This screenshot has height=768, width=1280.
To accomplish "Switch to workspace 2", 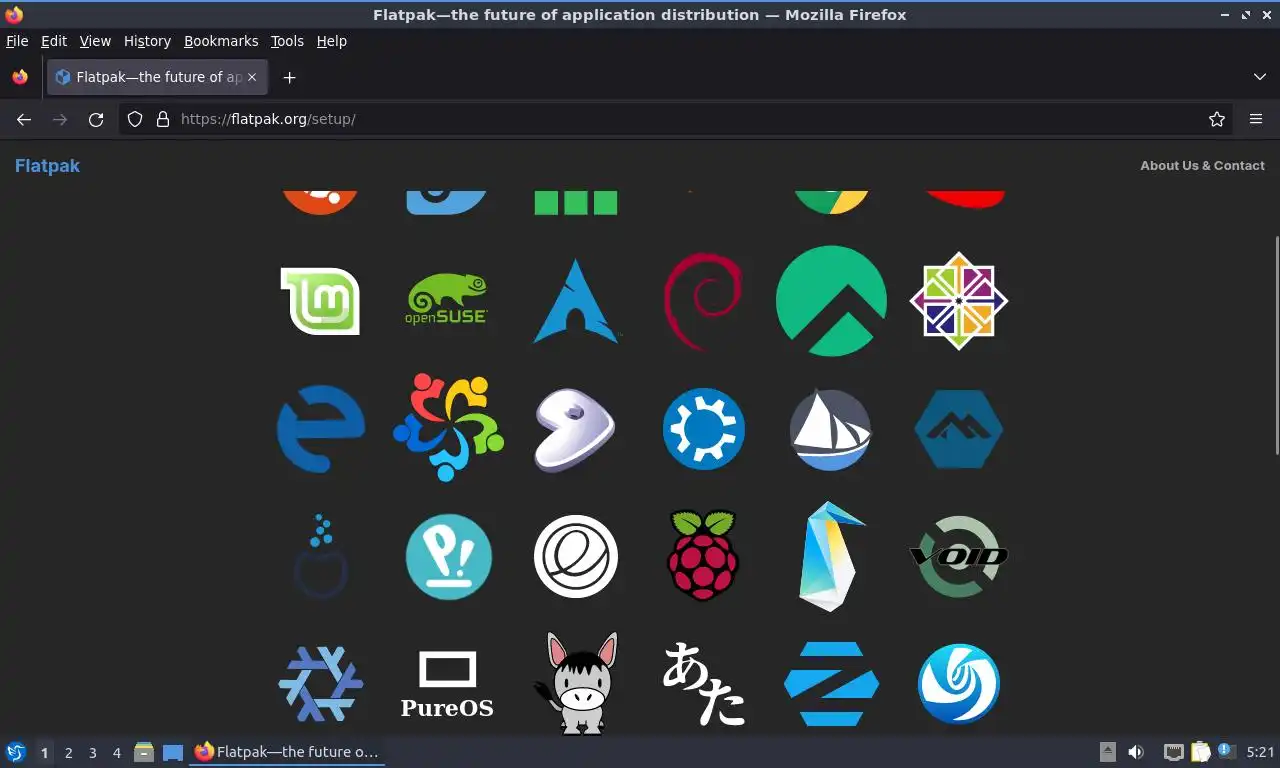I will click(x=69, y=753).
